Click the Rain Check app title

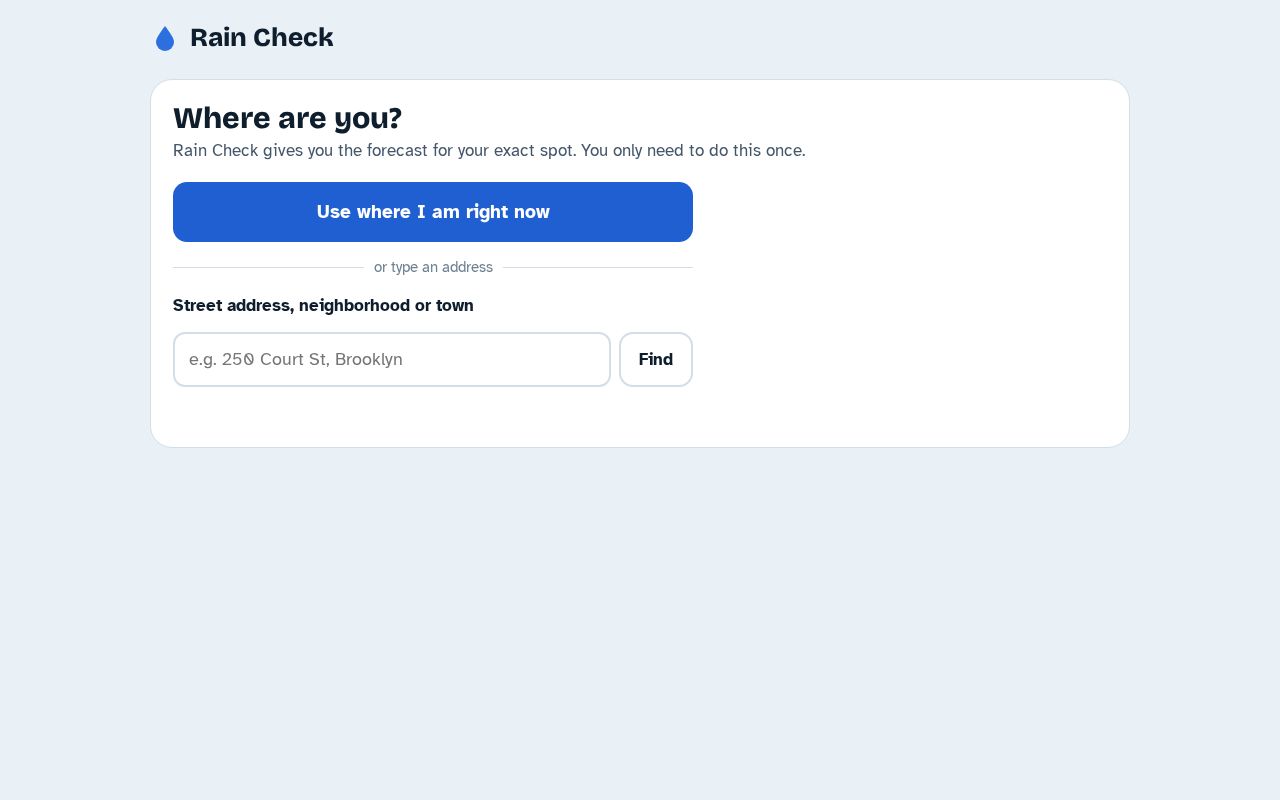click(x=261, y=38)
